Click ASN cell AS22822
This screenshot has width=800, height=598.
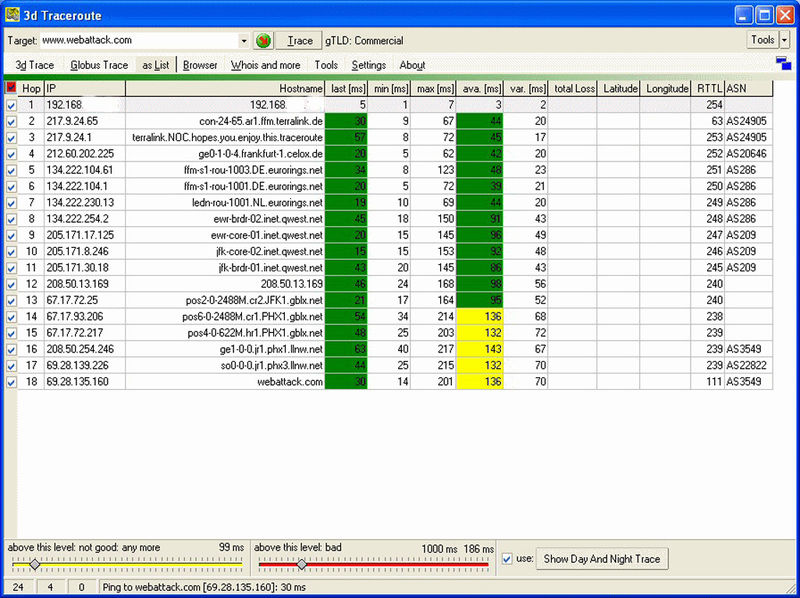coord(746,365)
